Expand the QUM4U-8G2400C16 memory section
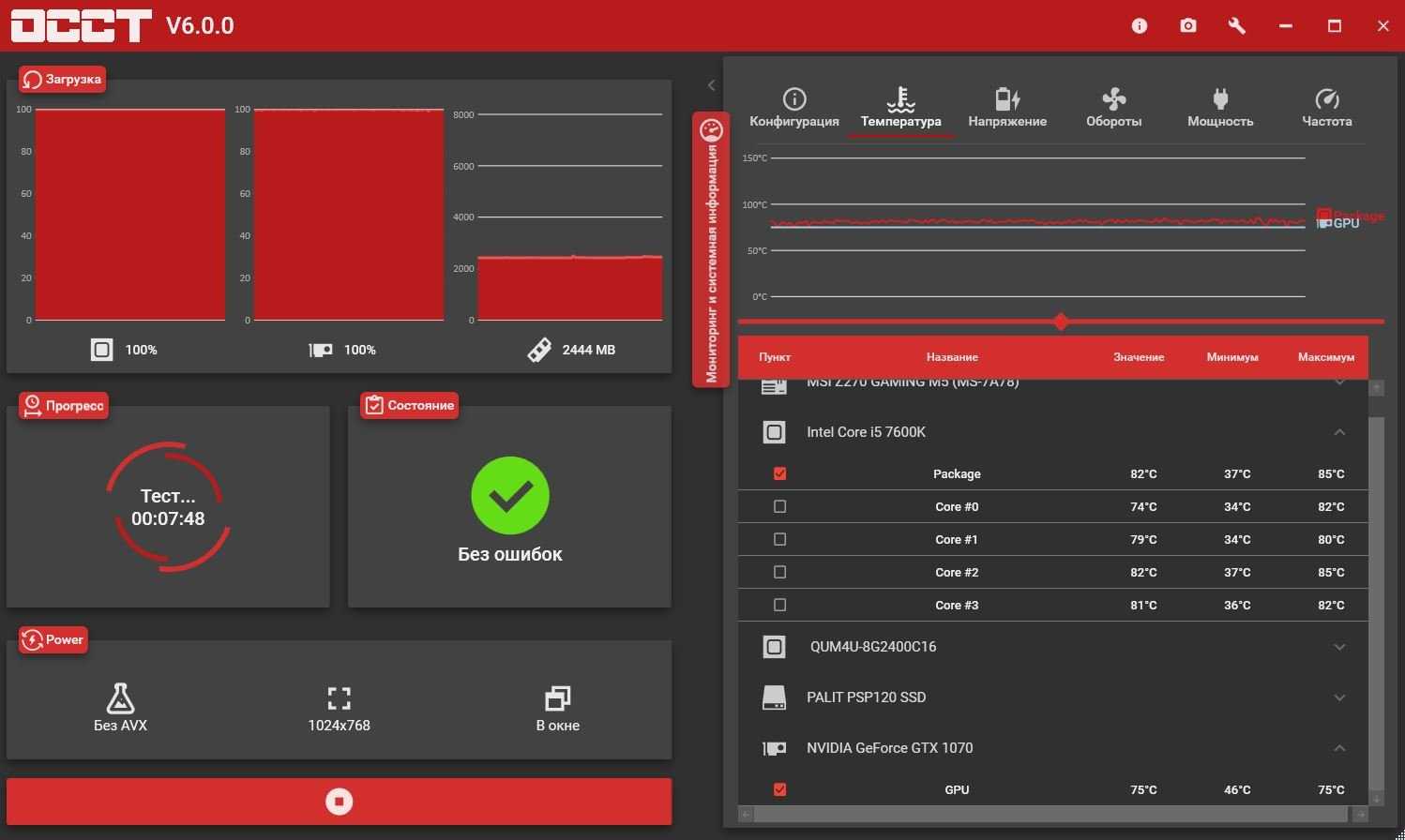This screenshot has height=840, width=1405. click(1339, 647)
